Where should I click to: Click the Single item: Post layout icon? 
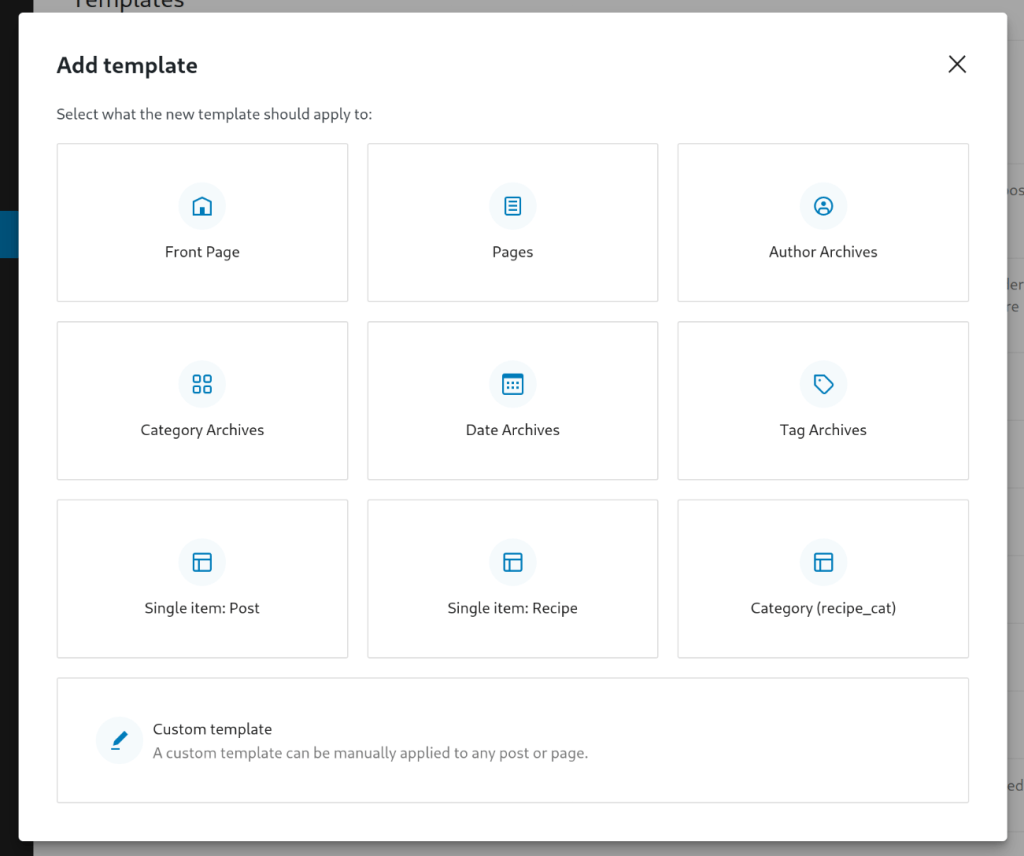tap(202, 563)
